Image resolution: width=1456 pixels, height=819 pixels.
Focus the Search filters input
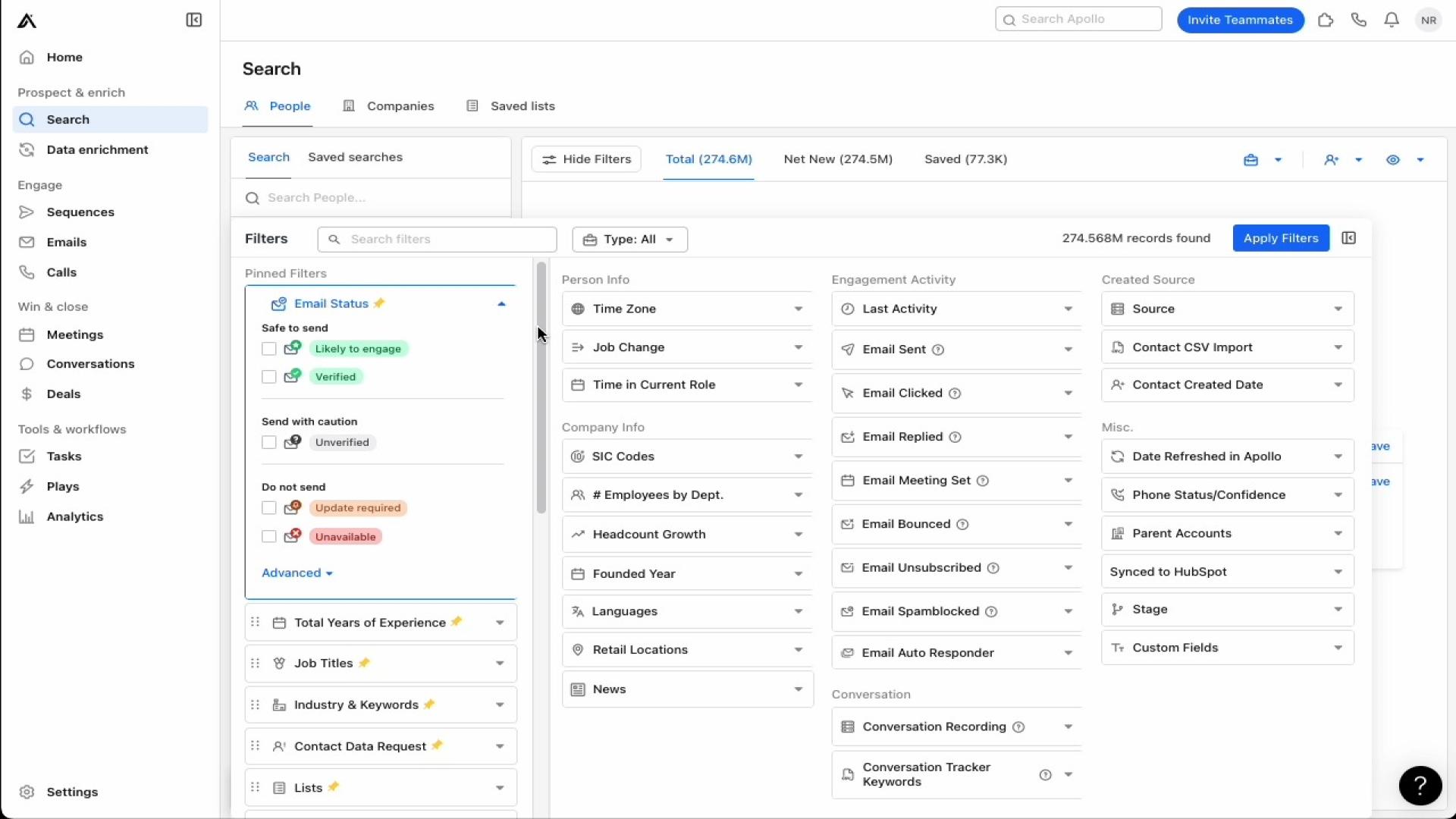click(x=437, y=240)
